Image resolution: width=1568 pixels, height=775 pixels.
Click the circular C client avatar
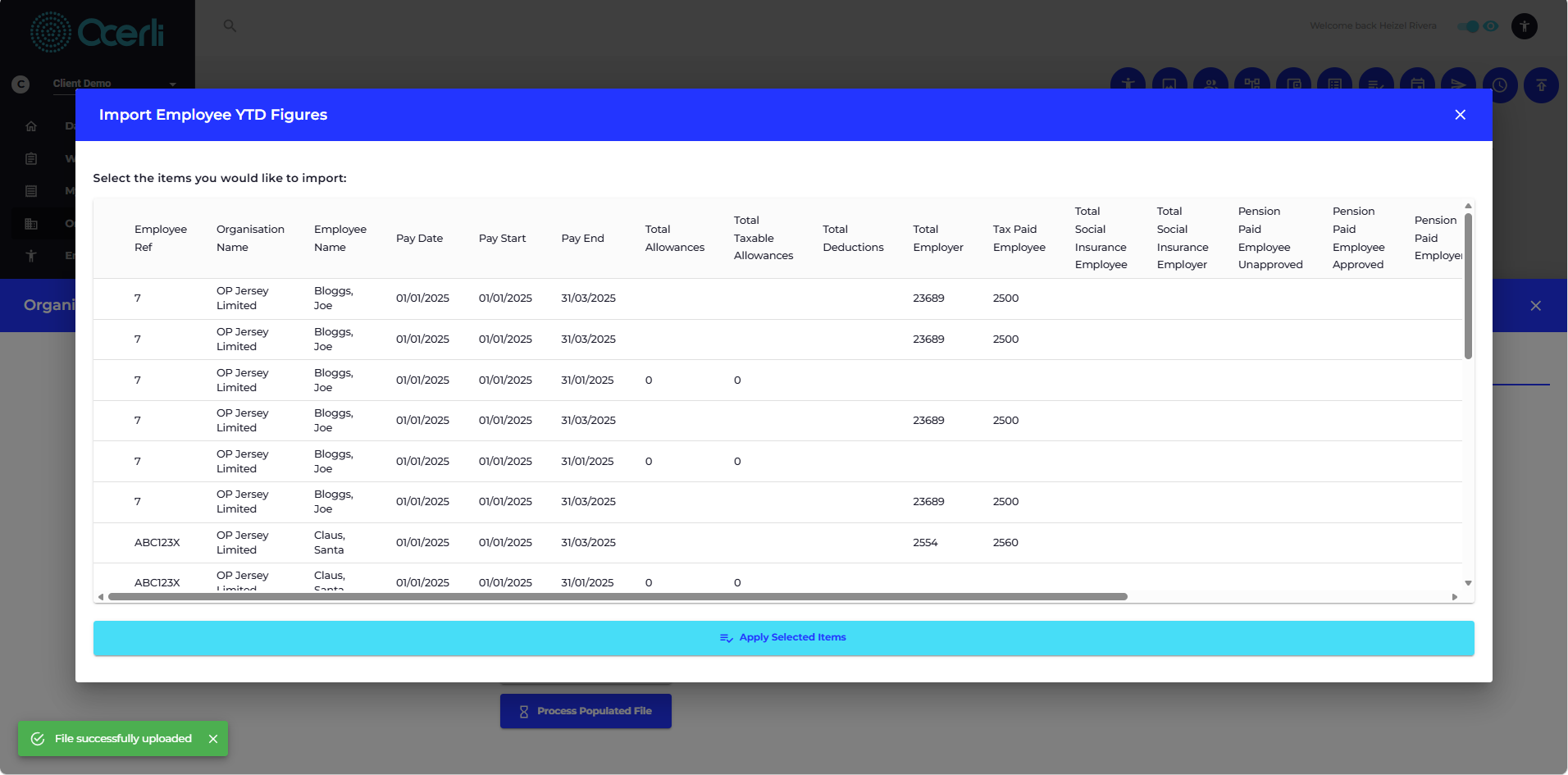click(21, 84)
